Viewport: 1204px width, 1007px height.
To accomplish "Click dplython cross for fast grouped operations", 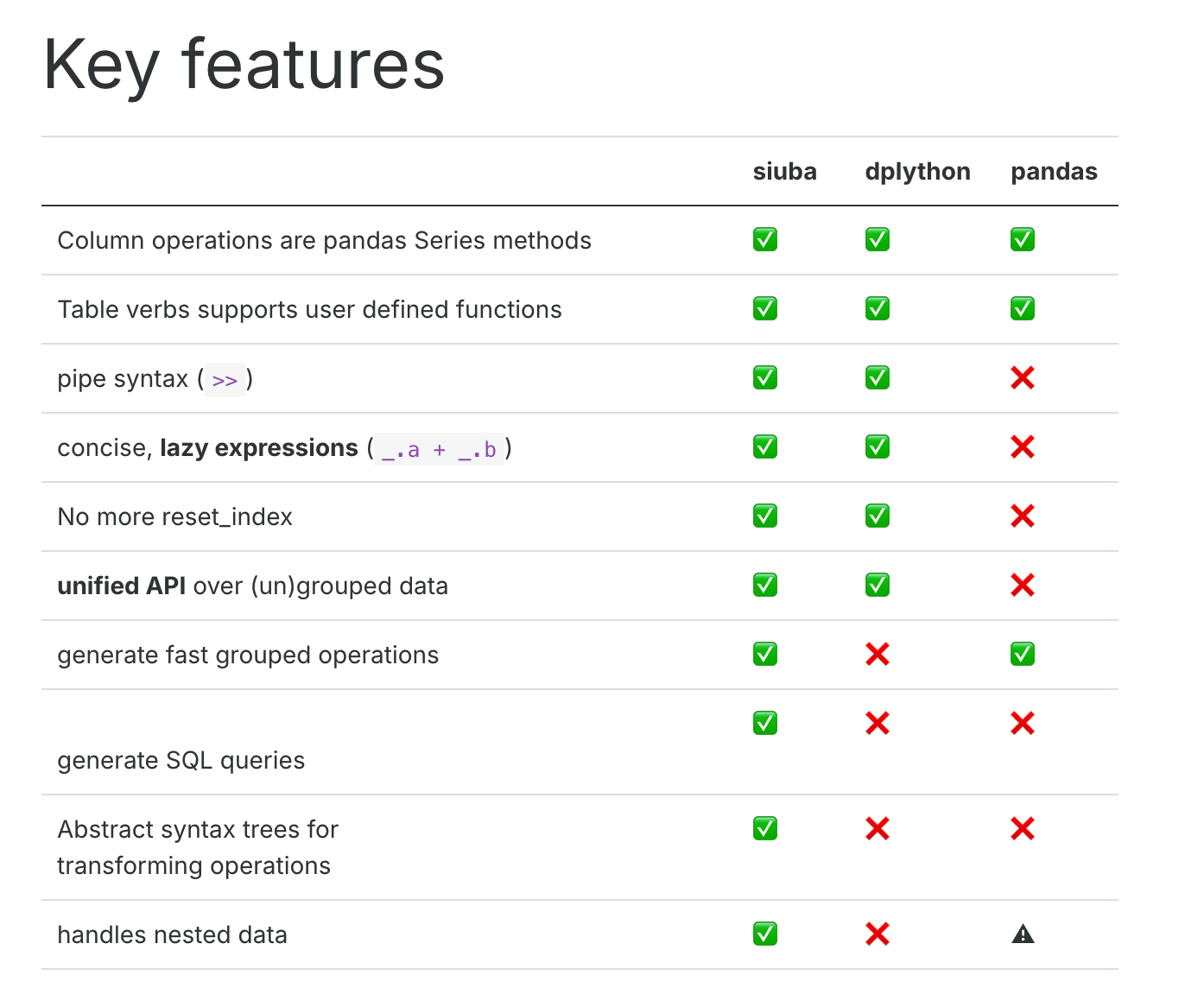I will [x=877, y=655].
